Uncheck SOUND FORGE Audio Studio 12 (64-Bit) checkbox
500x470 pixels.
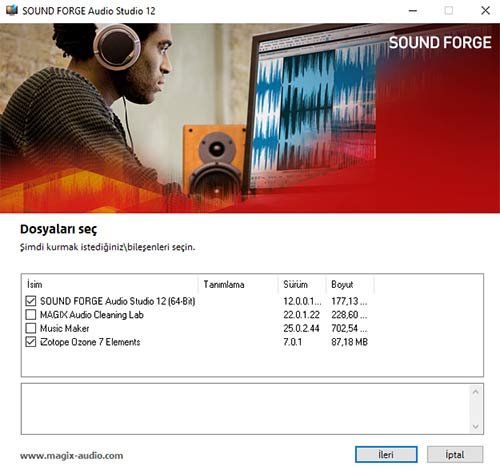click(x=31, y=301)
